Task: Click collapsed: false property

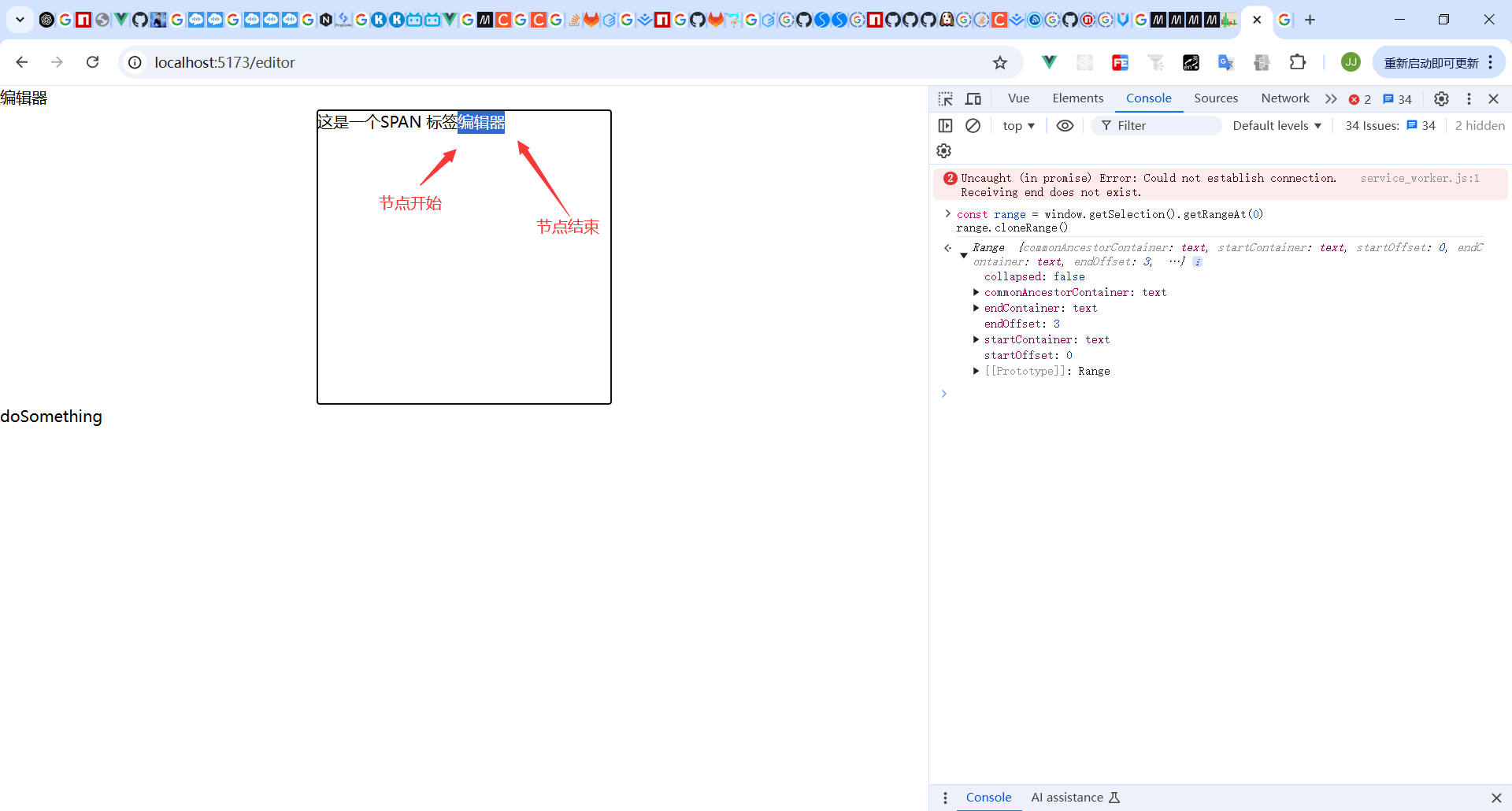Action: tap(1034, 277)
